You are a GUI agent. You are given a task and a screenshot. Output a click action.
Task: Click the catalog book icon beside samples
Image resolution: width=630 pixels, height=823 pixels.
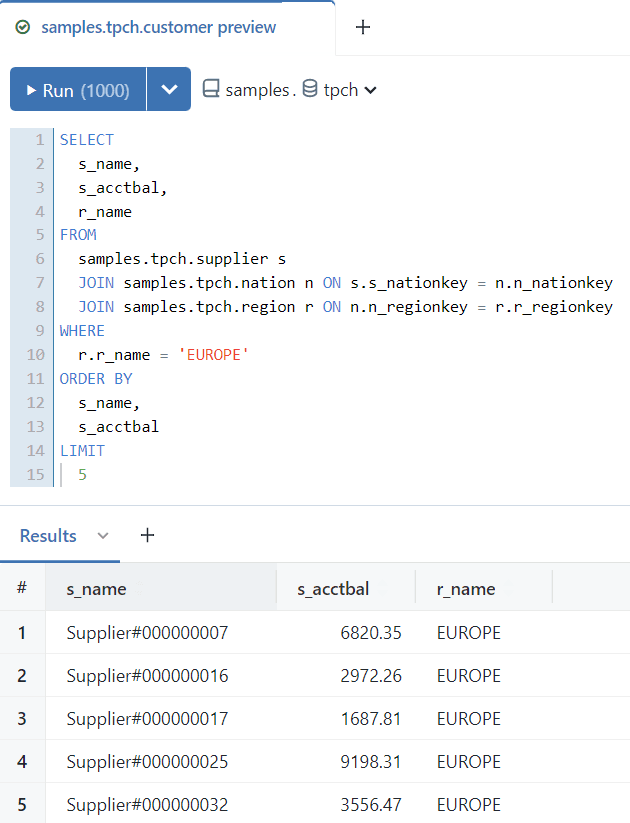pos(211,90)
